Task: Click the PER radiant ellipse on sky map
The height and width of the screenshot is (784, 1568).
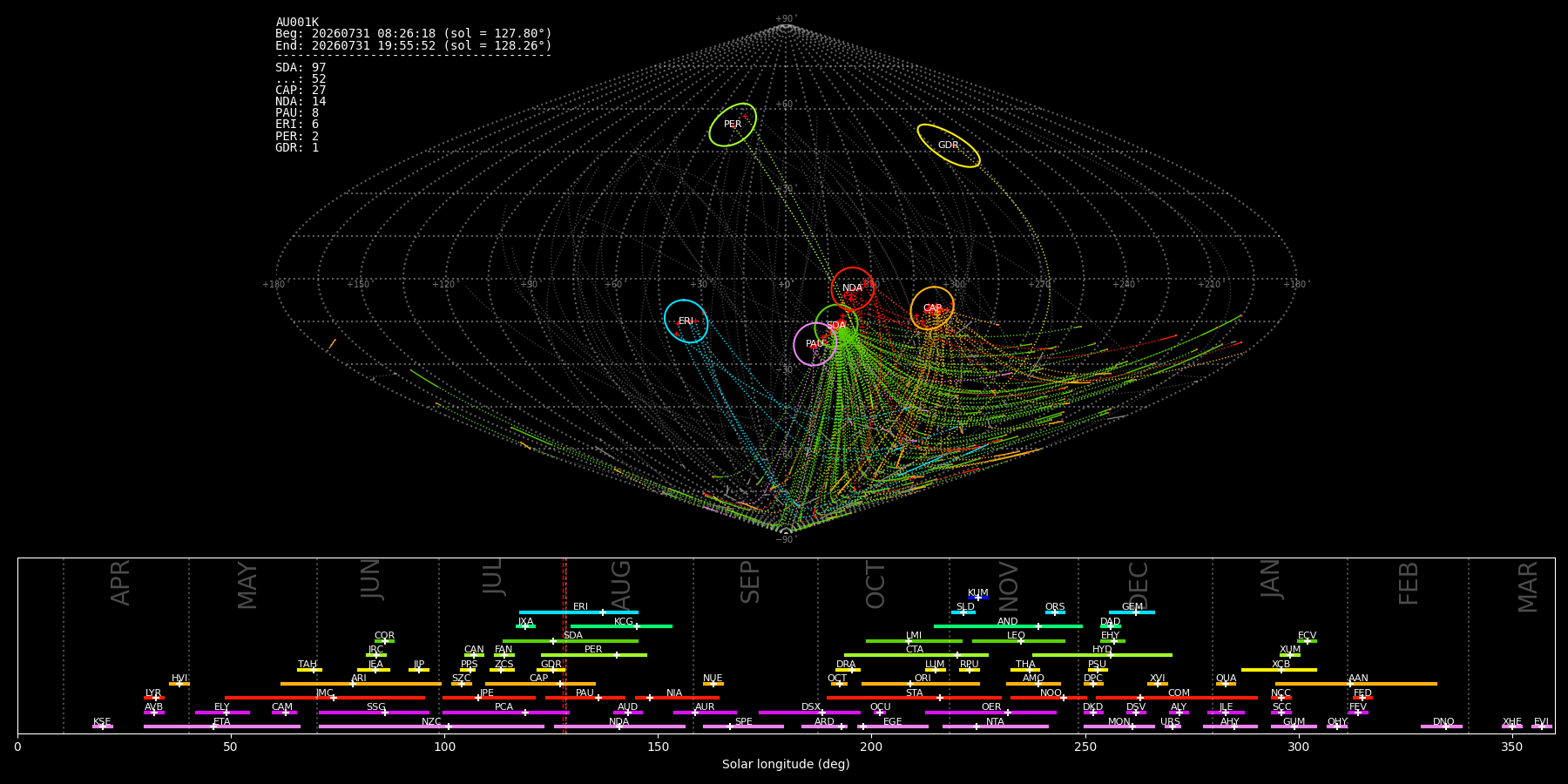Action: [x=733, y=125]
